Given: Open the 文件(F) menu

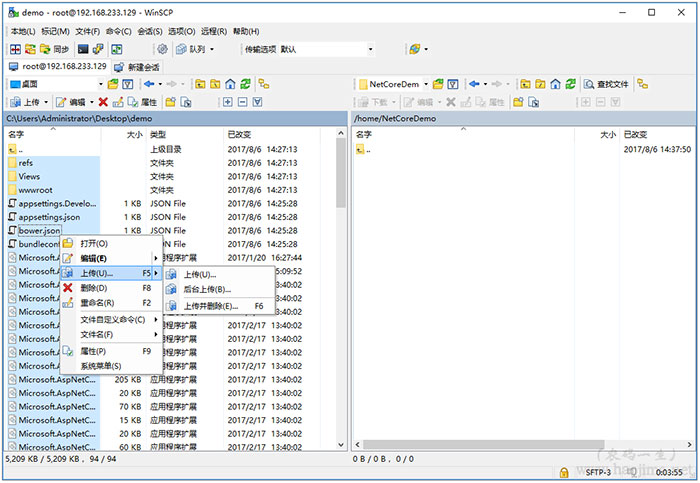Looking at the screenshot, I should coord(88,31).
